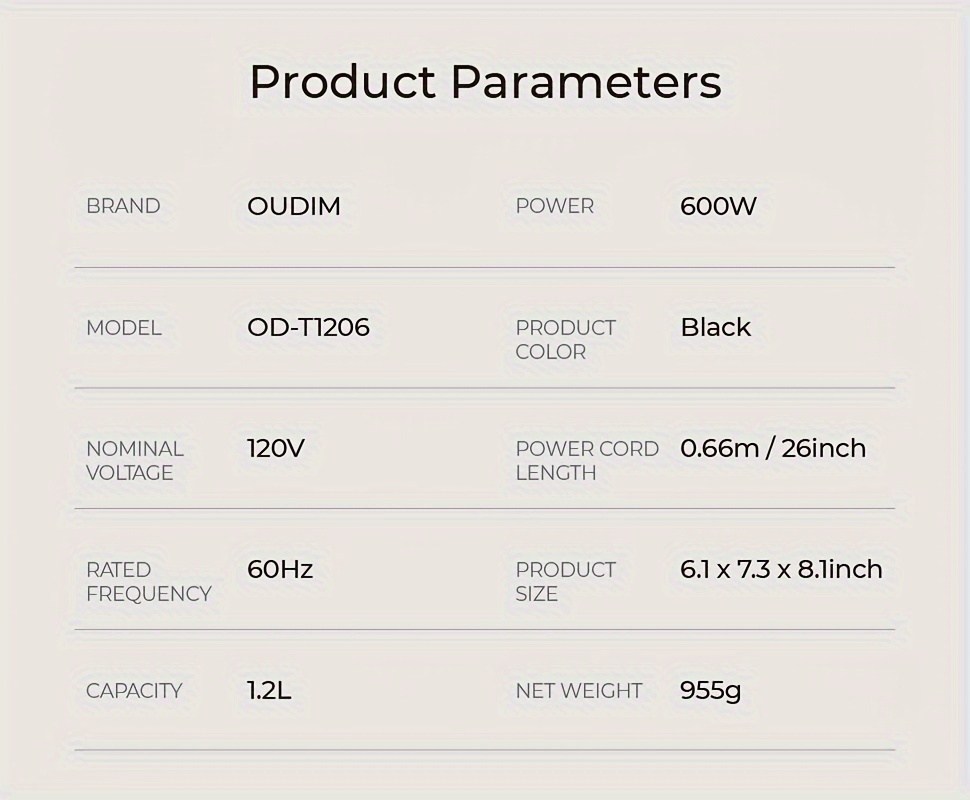The width and height of the screenshot is (970, 800).
Task: Select the POWER CORD LENGTH label
Action: (x=587, y=460)
